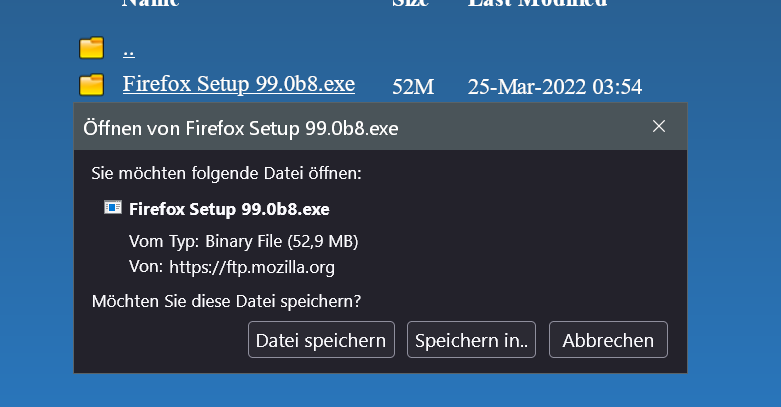Image resolution: width=781 pixels, height=407 pixels.
Task: Close the Öffnen von Firefox Setup dialog
Action: 658,126
